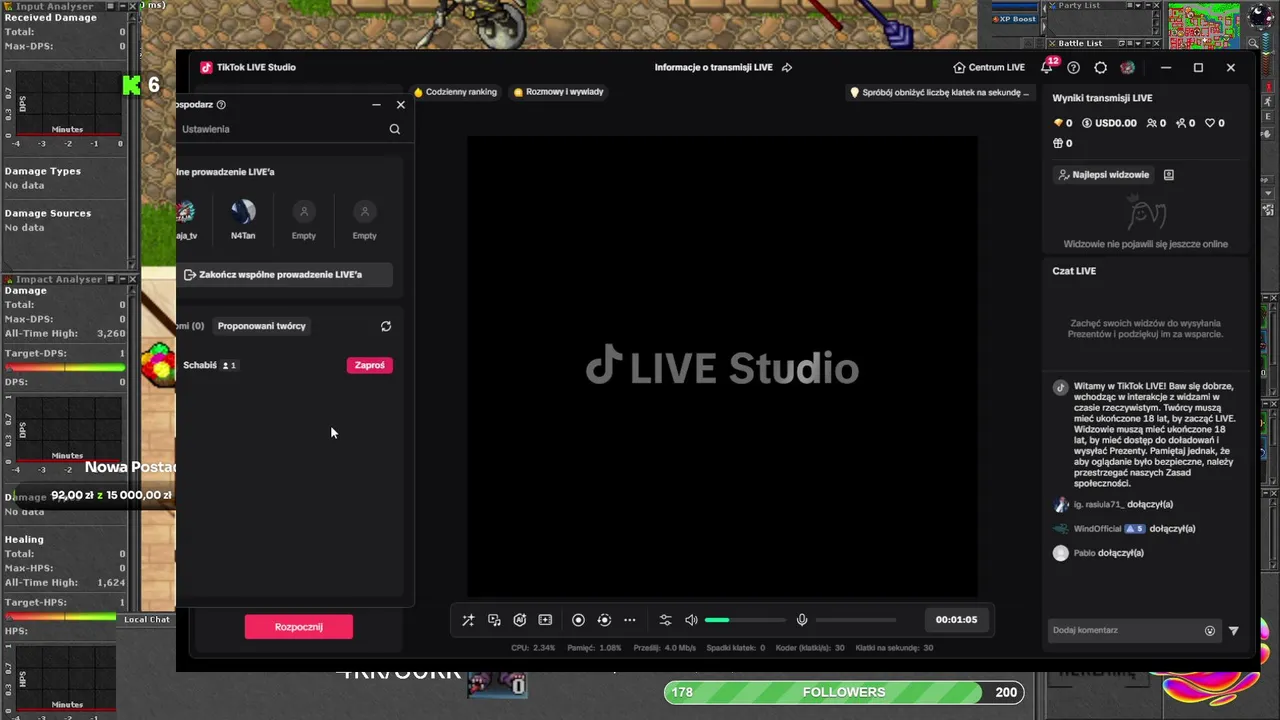The width and height of the screenshot is (1280, 720).
Task: Click WindOfficial in chat
Action: point(1098,529)
